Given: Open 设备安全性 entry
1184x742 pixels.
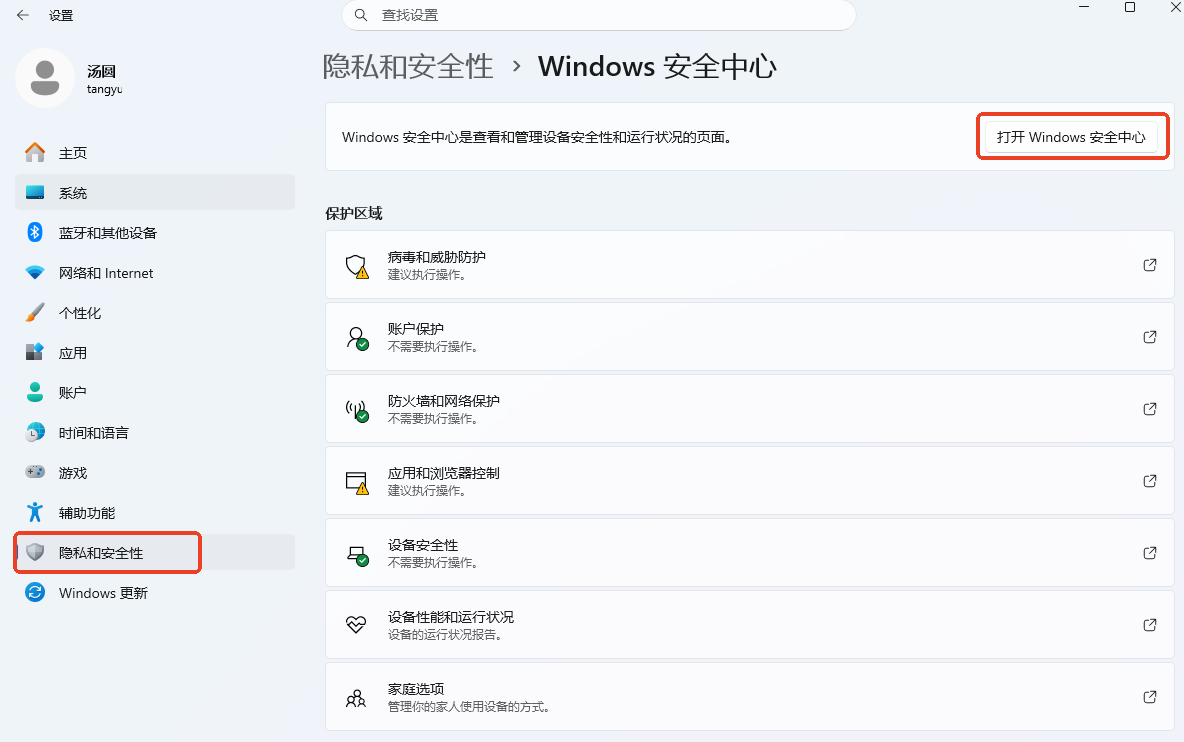Looking at the screenshot, I should [750, 553].
